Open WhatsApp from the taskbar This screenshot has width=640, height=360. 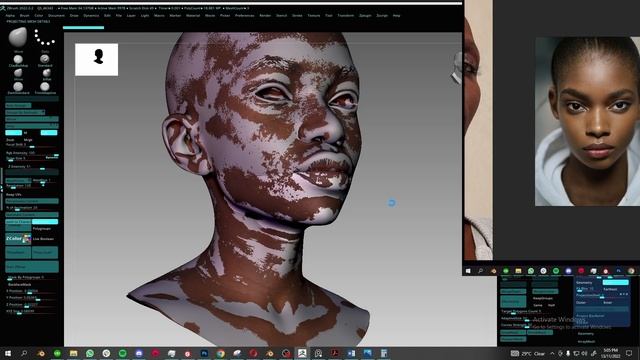tap(90, 353)
